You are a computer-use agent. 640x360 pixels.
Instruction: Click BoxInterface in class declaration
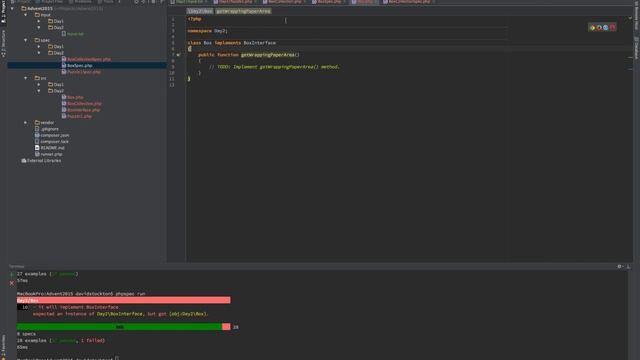[260, 43]
